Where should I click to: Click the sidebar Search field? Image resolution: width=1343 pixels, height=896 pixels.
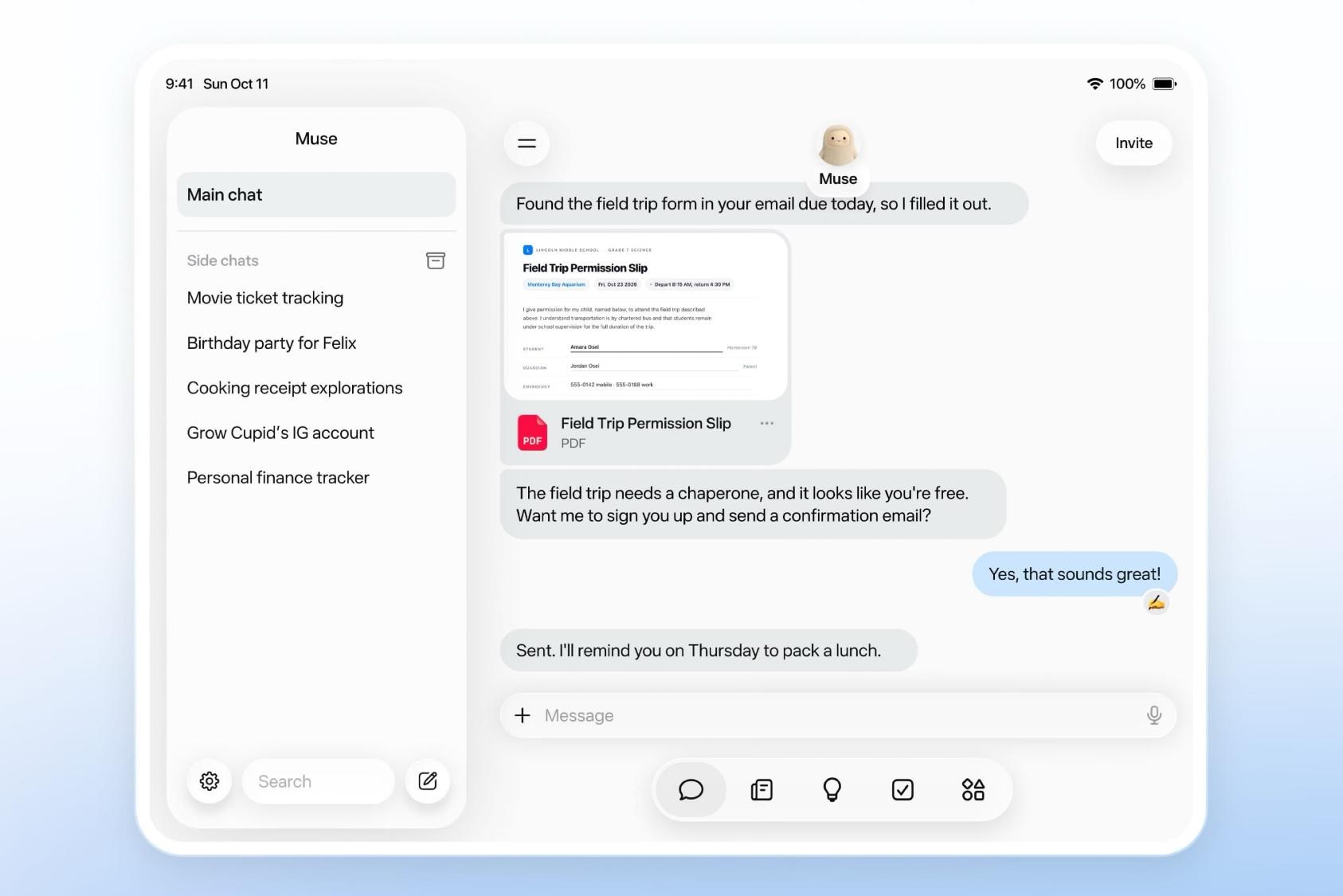tap(318, 781)
